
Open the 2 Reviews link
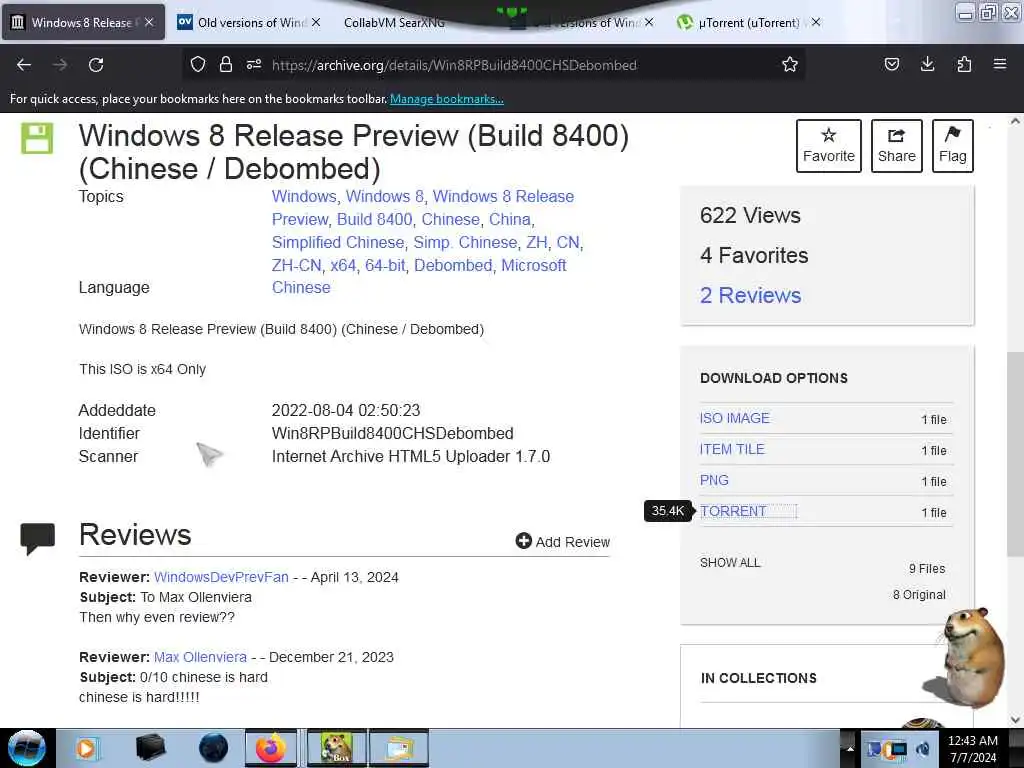tap(750, 295)
